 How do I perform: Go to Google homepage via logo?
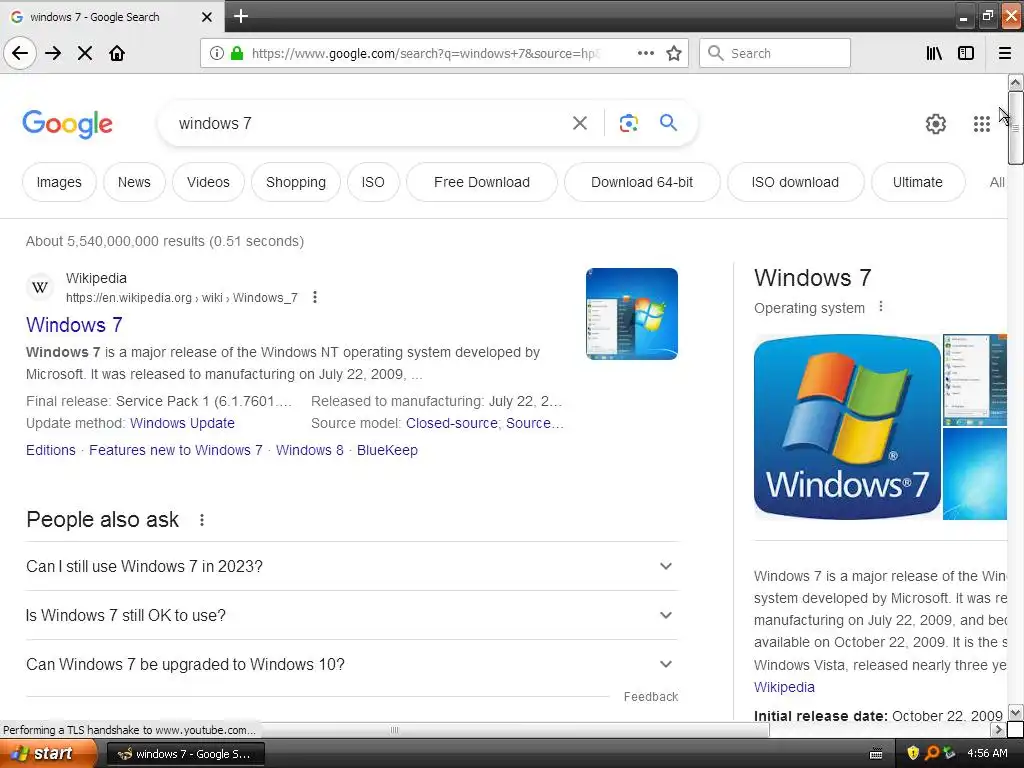(x=67, y=123)
